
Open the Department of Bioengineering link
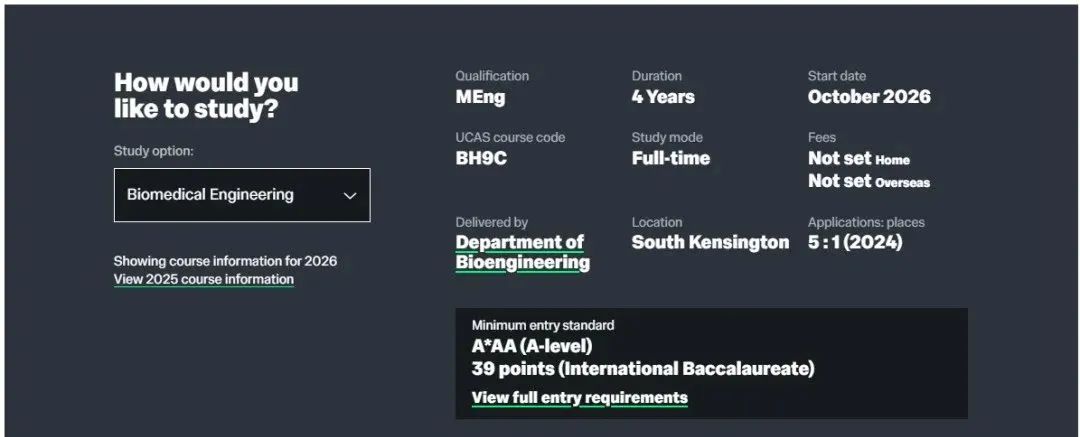click(523, 252)
